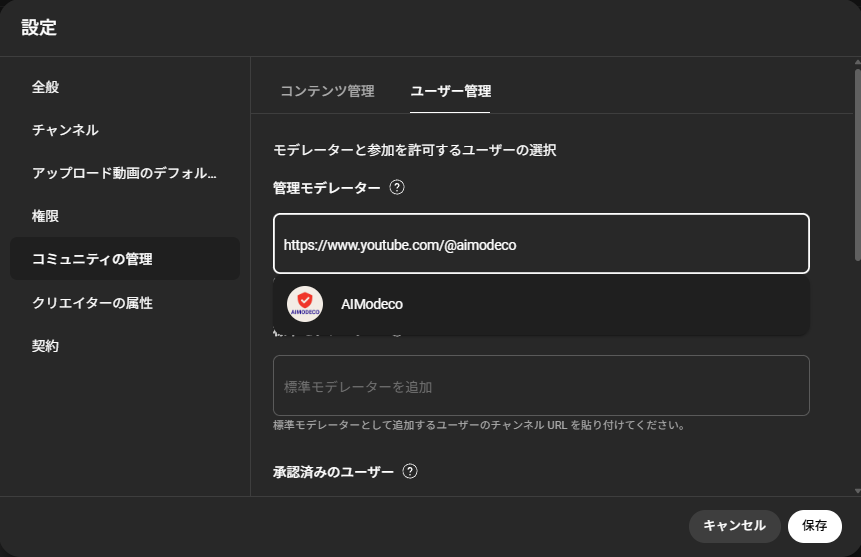
Task: Select コミュニティの管理 in the sidebar
Action: coord(92,259)
